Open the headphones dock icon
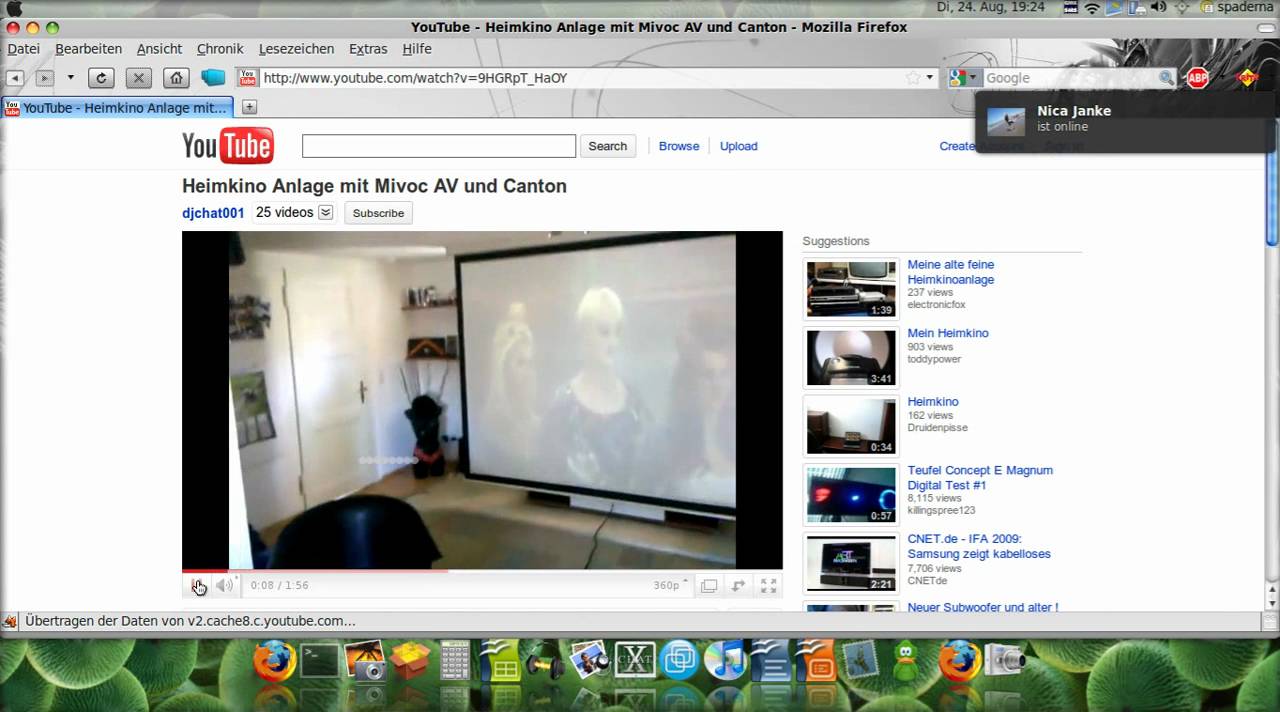1280x712 pixels. point(545,661)
